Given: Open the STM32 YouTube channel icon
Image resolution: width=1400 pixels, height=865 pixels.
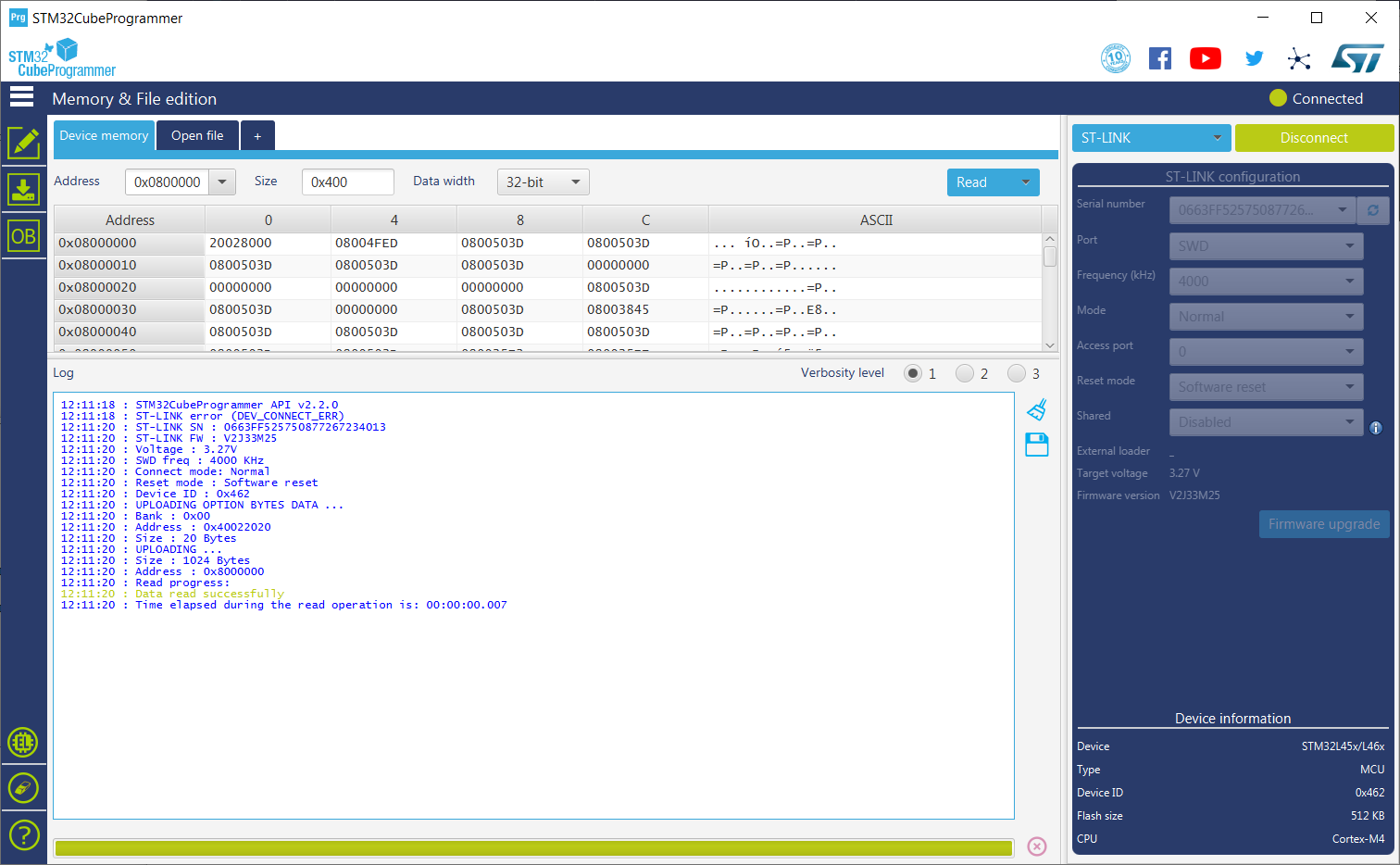Looking at the screenshot, I should pyautogui.click(x=1205, y=57).
